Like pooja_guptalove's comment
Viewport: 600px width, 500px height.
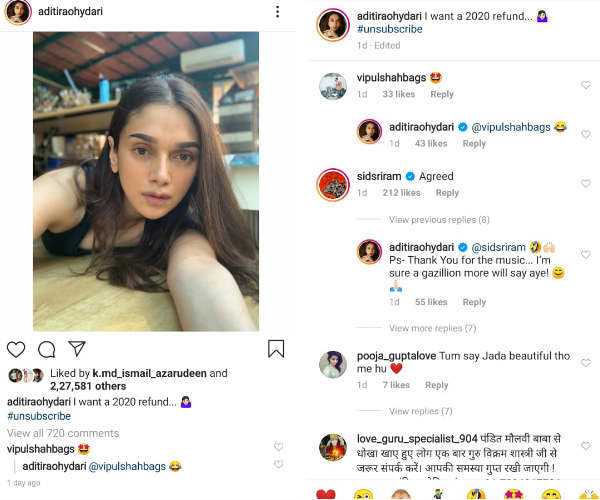(586, 363)
